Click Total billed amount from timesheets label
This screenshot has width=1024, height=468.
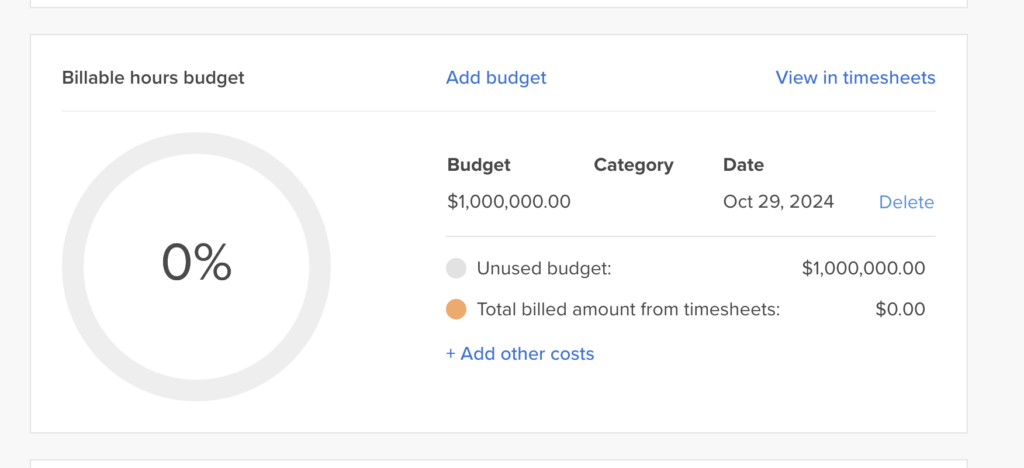coord(628,309)
